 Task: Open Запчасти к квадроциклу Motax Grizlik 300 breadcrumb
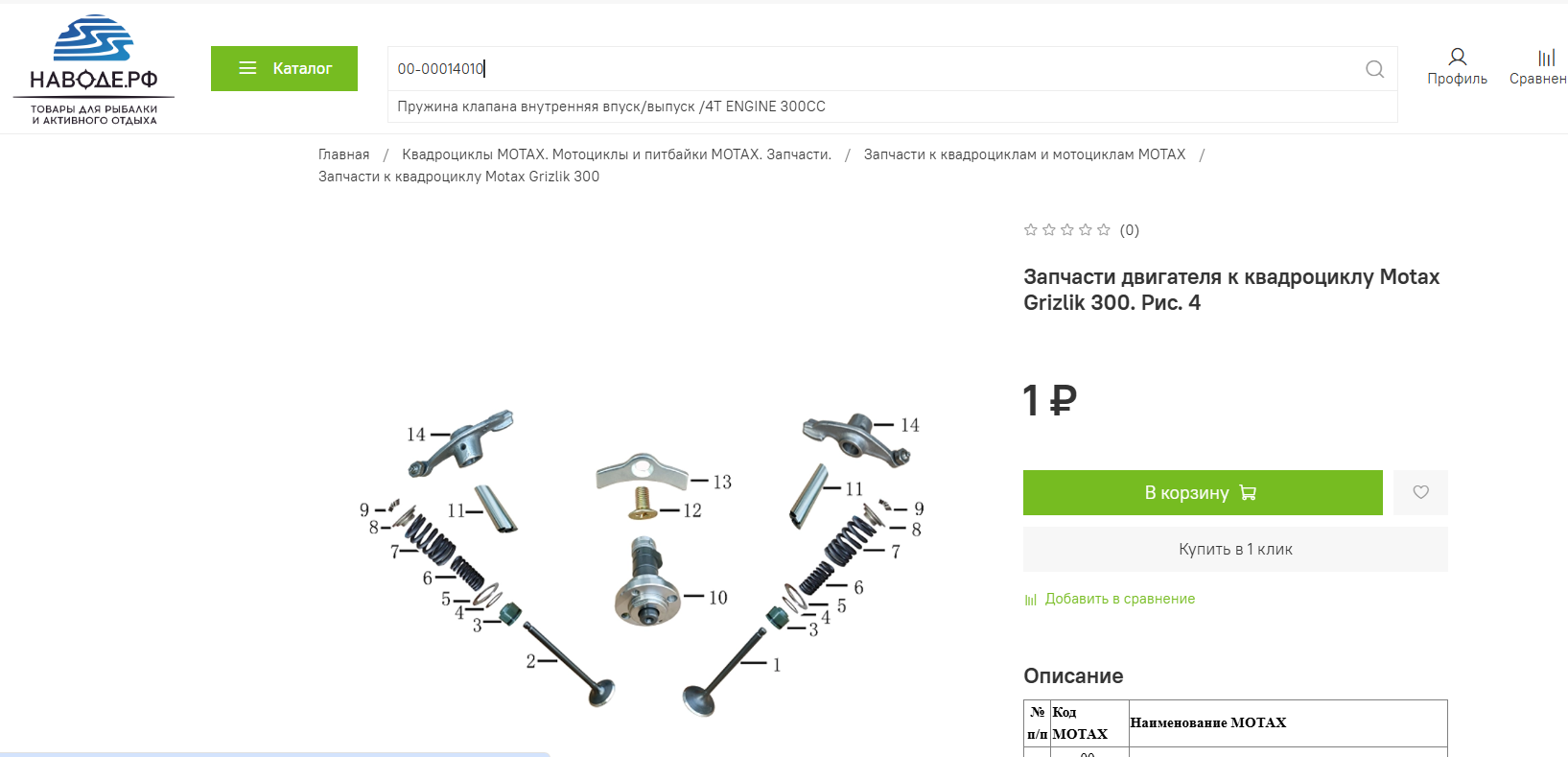tap(458, 177)
